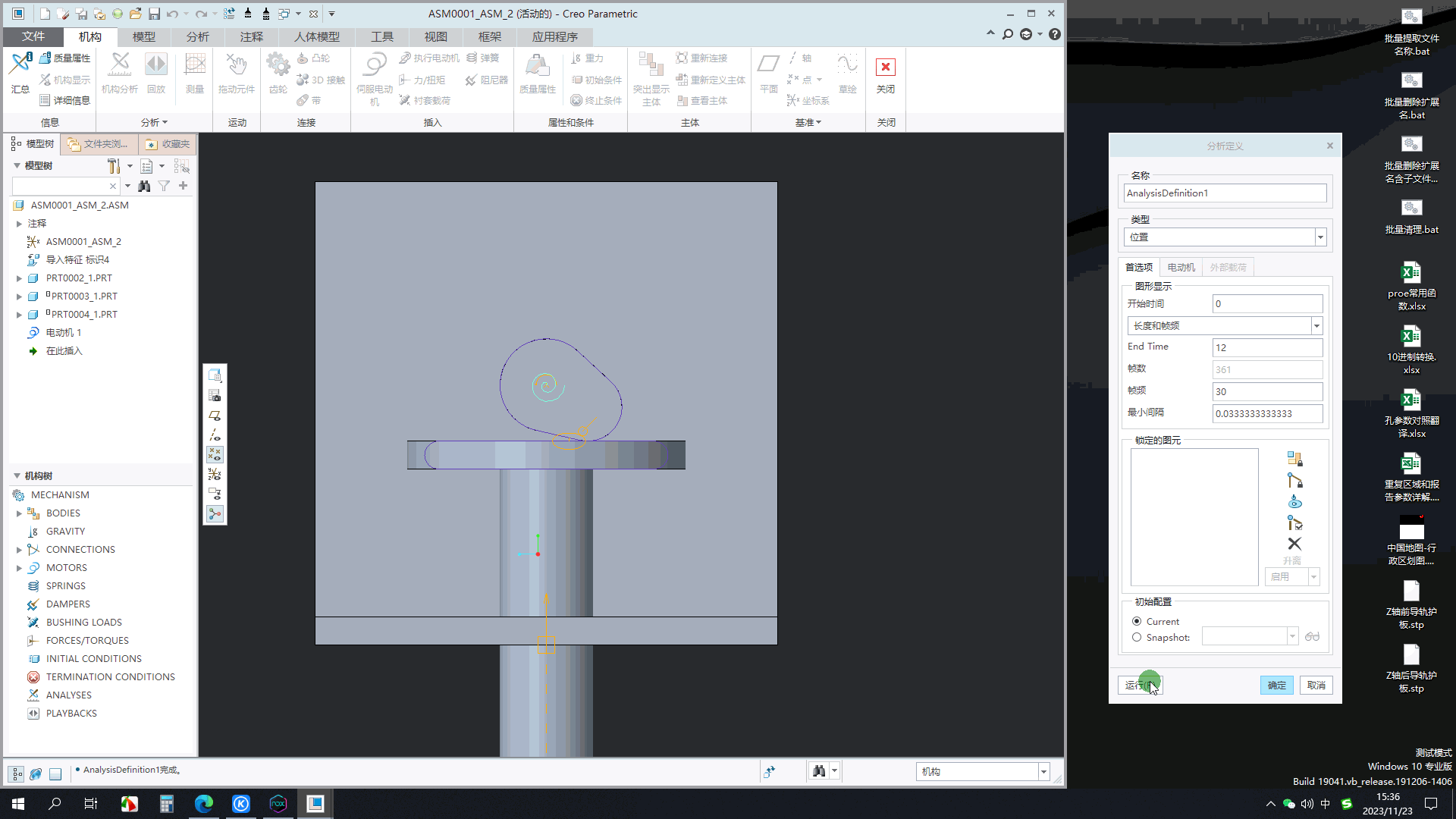Viewport: 1456px width, 819px height.
Task: Open proe常用函数.xlsx desktop file
Action: (x=1411, y=287)
